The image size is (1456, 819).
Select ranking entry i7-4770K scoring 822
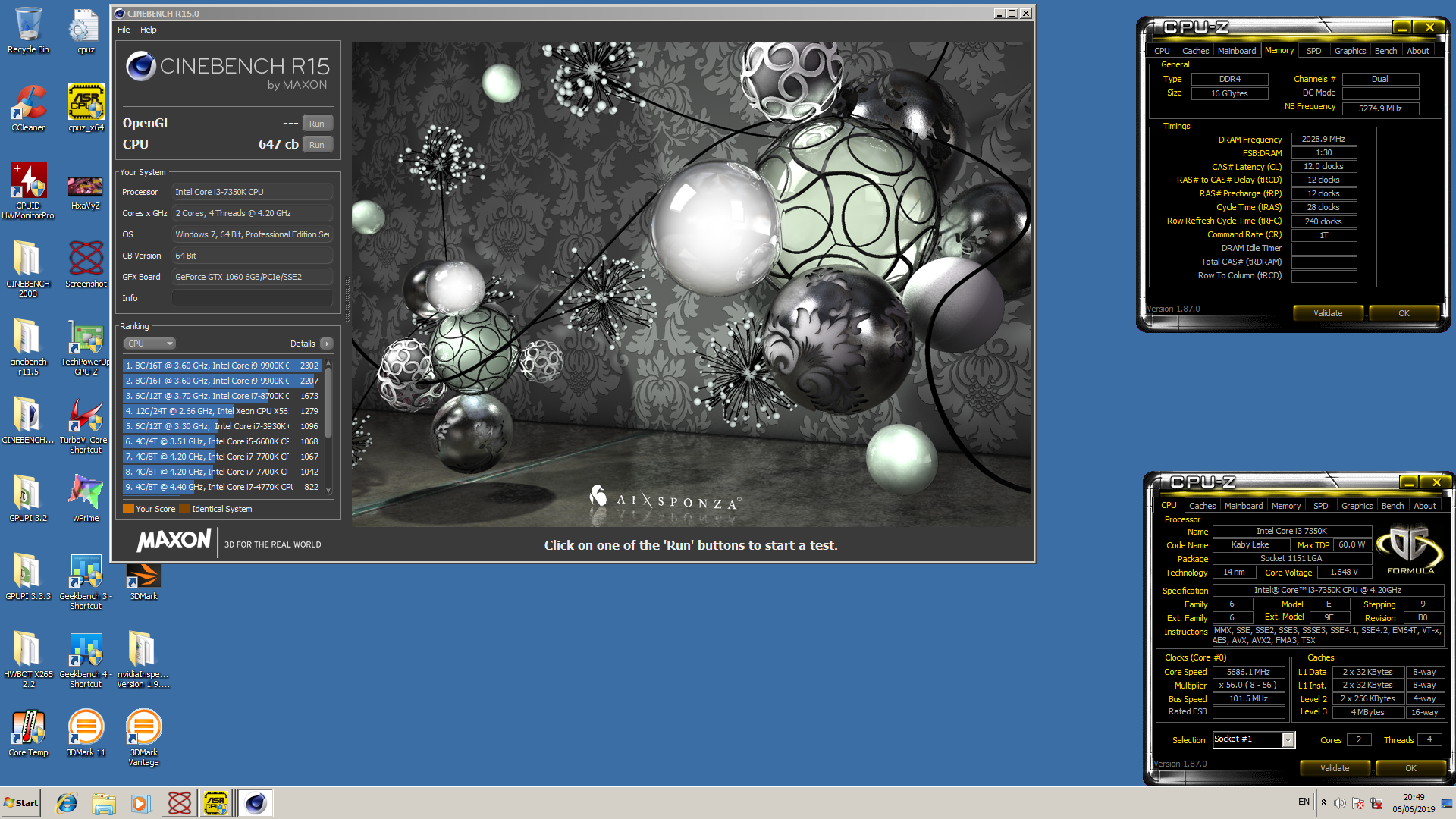click(x=222, y=487)
